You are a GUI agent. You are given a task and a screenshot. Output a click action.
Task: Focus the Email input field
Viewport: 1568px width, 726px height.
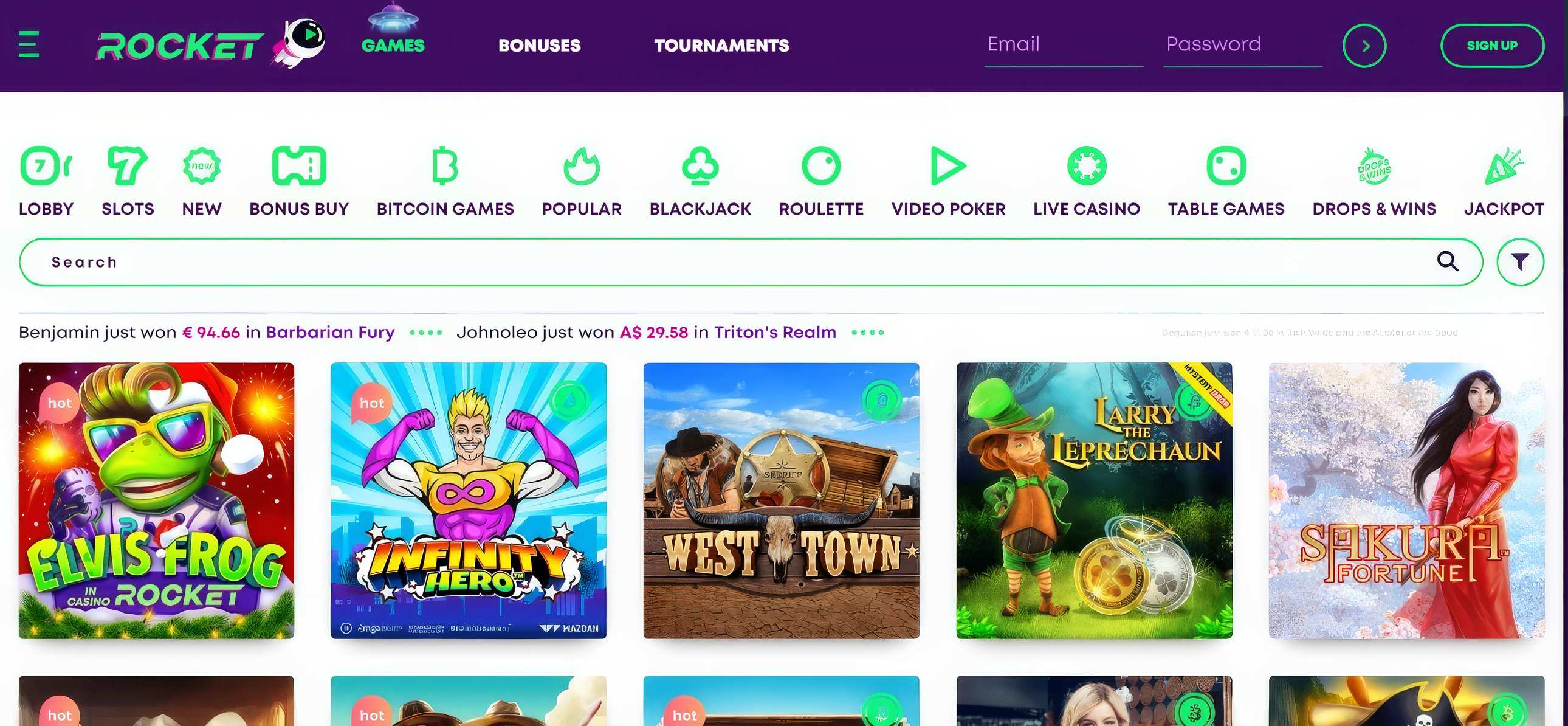tap(1064, 46)
